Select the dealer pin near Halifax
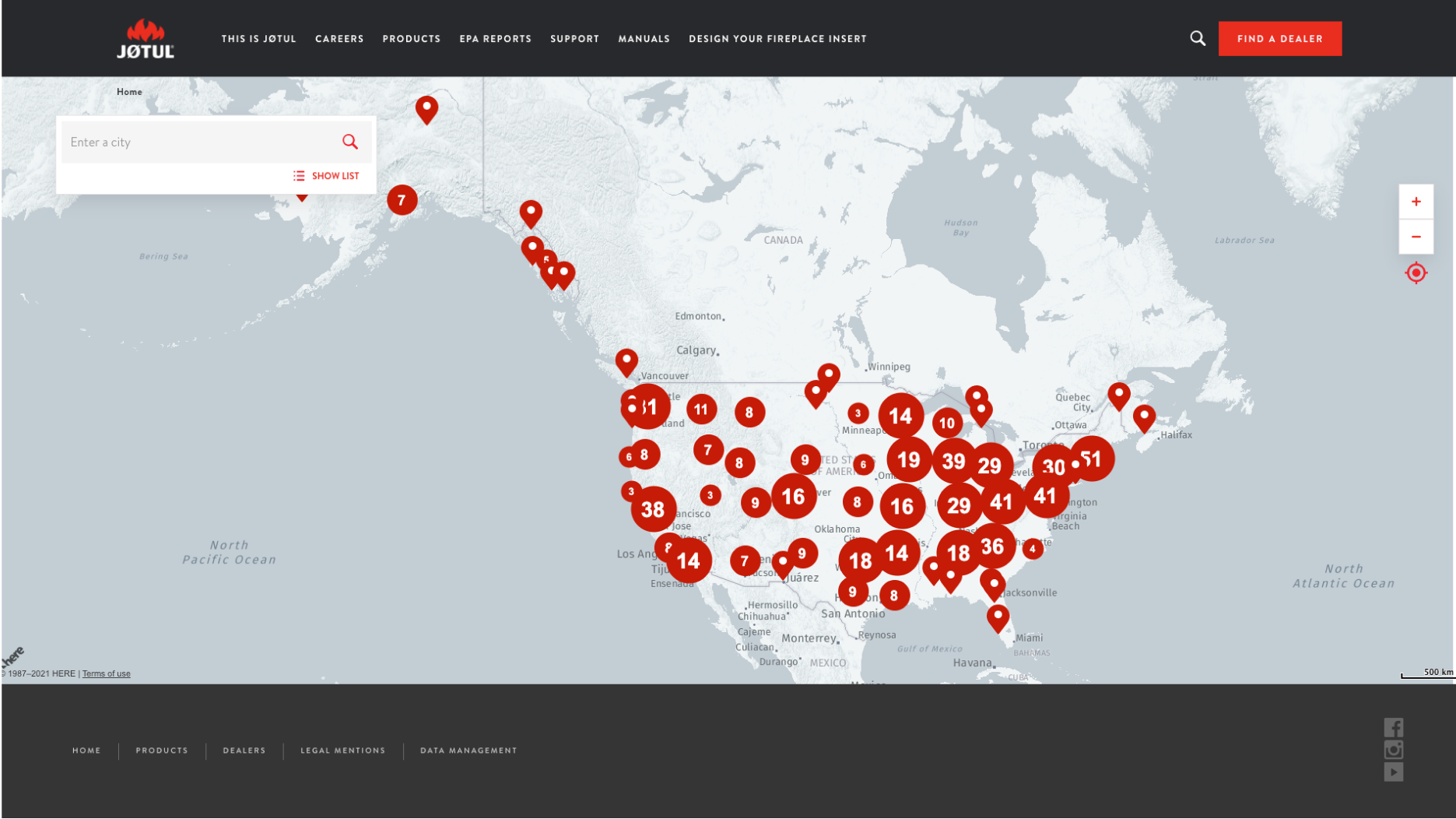Screen dimensions: 1456x819 click(x=1144, y=419)
